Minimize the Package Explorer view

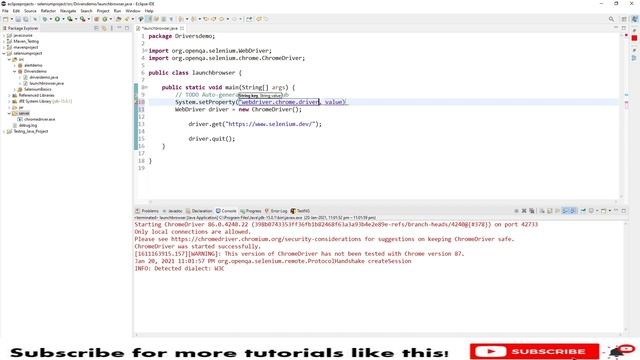119,28
